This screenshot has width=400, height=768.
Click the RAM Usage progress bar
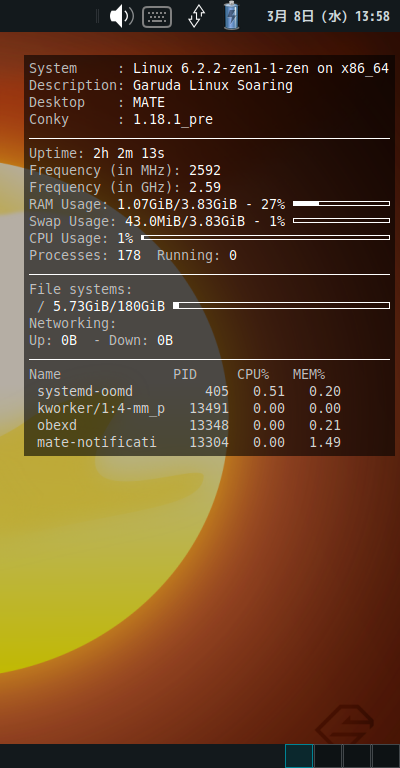(x=341, y=203)
